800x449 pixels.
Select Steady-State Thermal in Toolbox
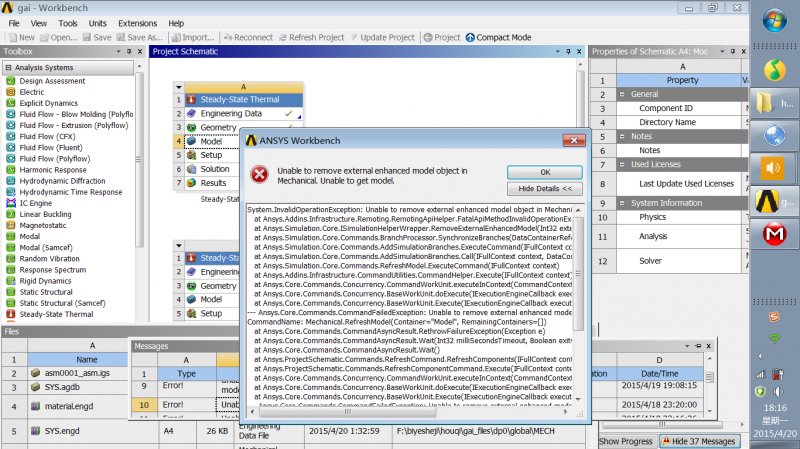[56, 314]
